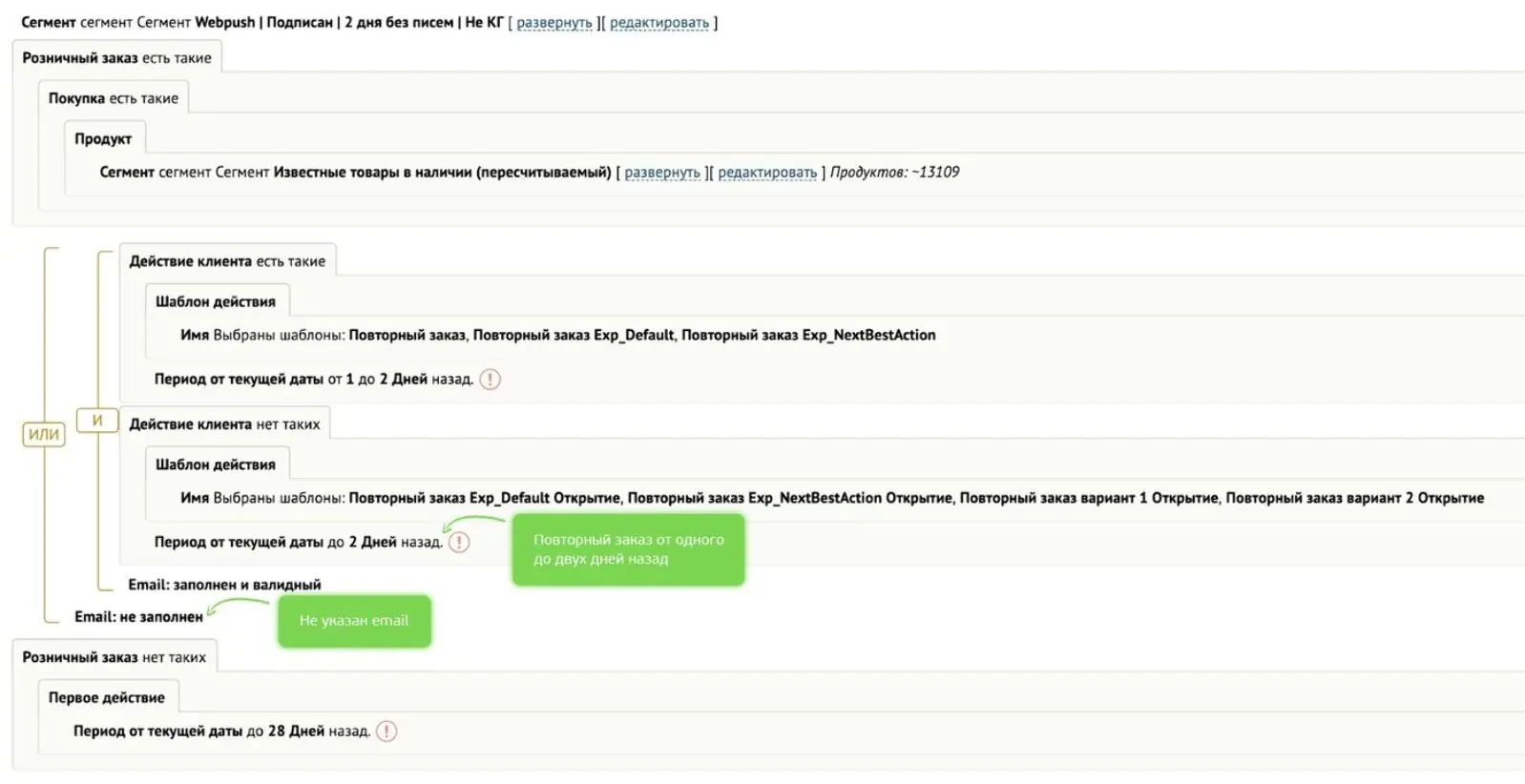Open 'Розничный заказ нет таких' tab

point(115,657)
